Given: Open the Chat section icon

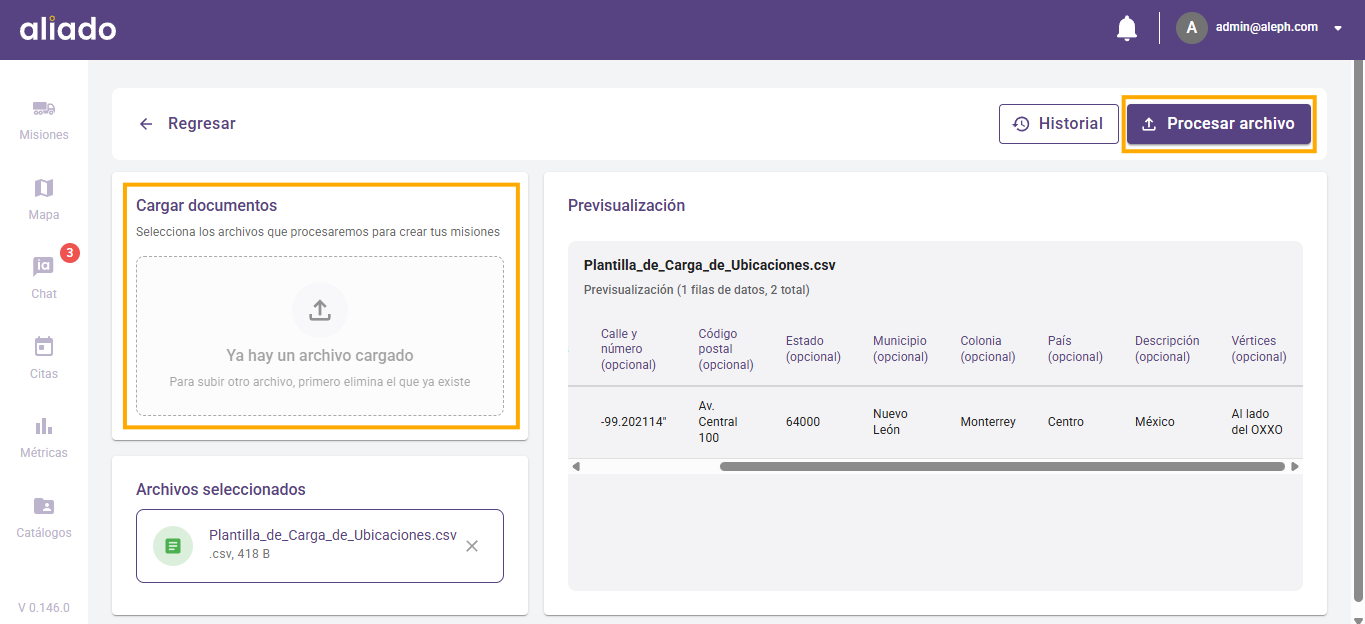Looking at the screenshot, I should coord(44,268).
